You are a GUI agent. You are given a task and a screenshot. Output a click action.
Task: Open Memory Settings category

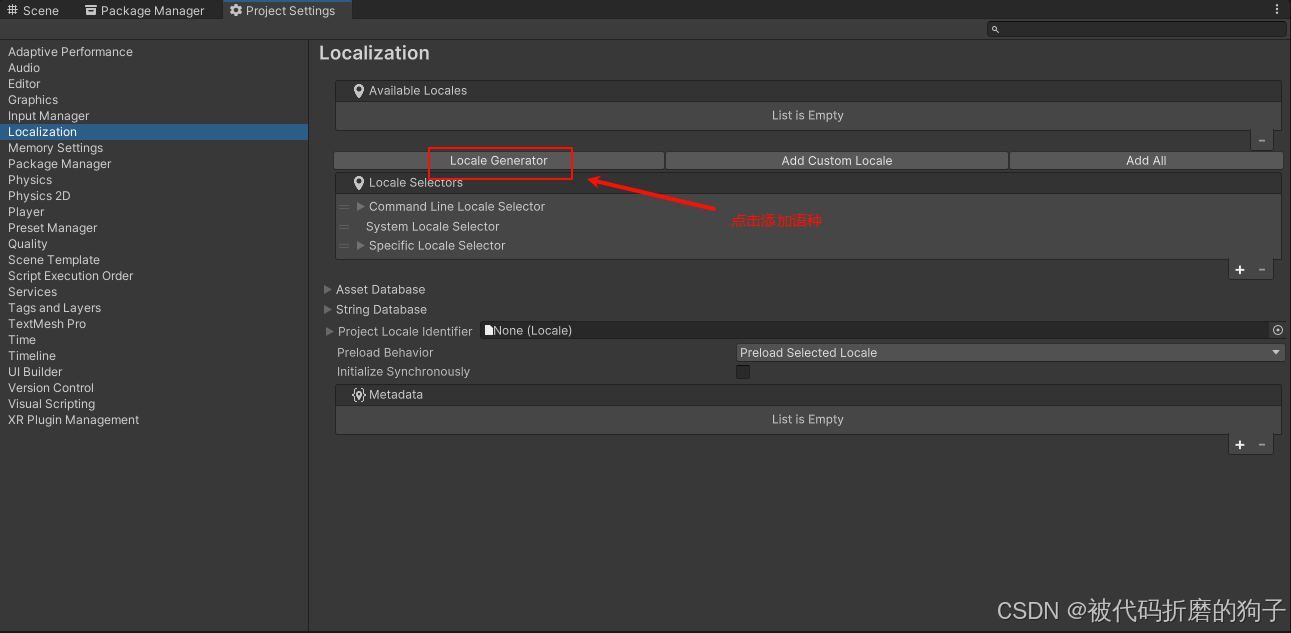coord(55,148)
